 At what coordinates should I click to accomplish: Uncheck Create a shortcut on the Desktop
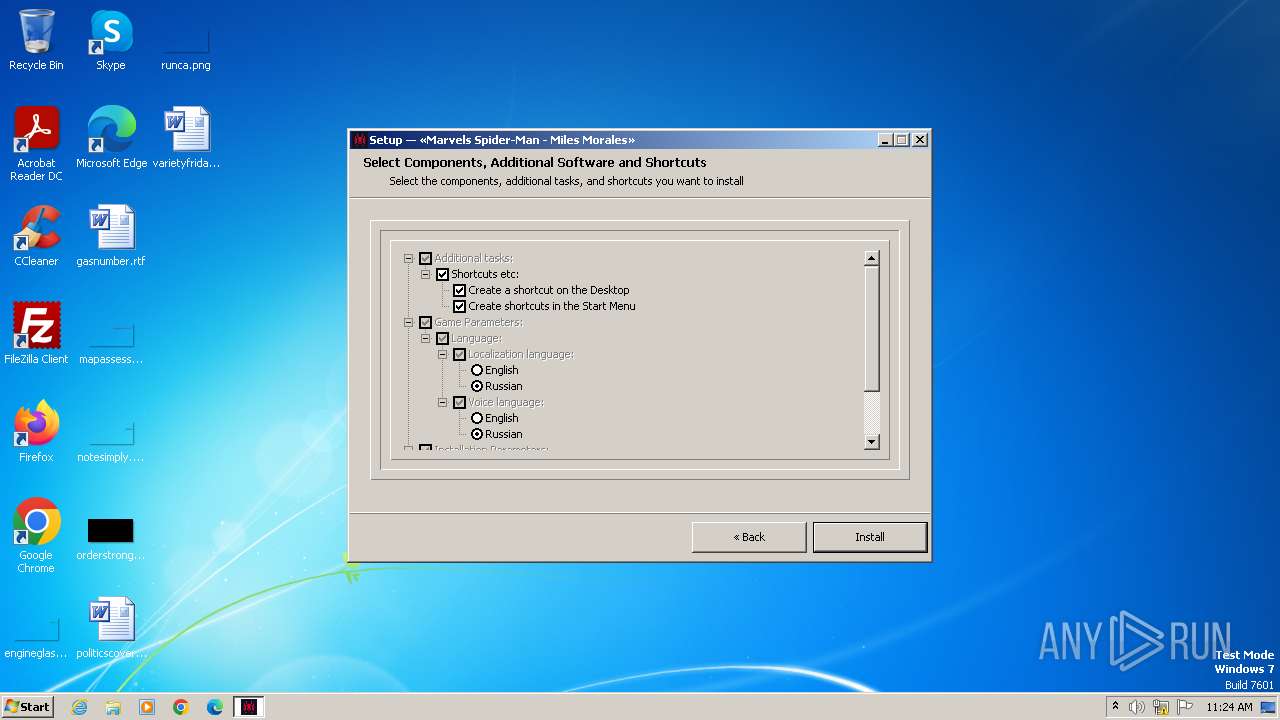pyautogui.click(x=460, y=290)
